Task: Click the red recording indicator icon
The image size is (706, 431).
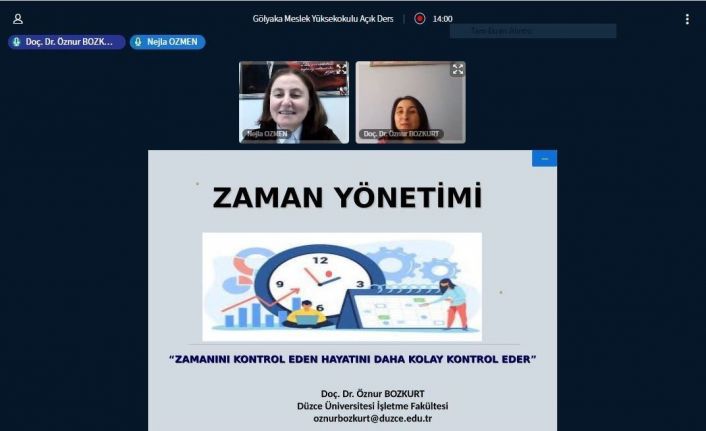Action: [x=420, y=18]
